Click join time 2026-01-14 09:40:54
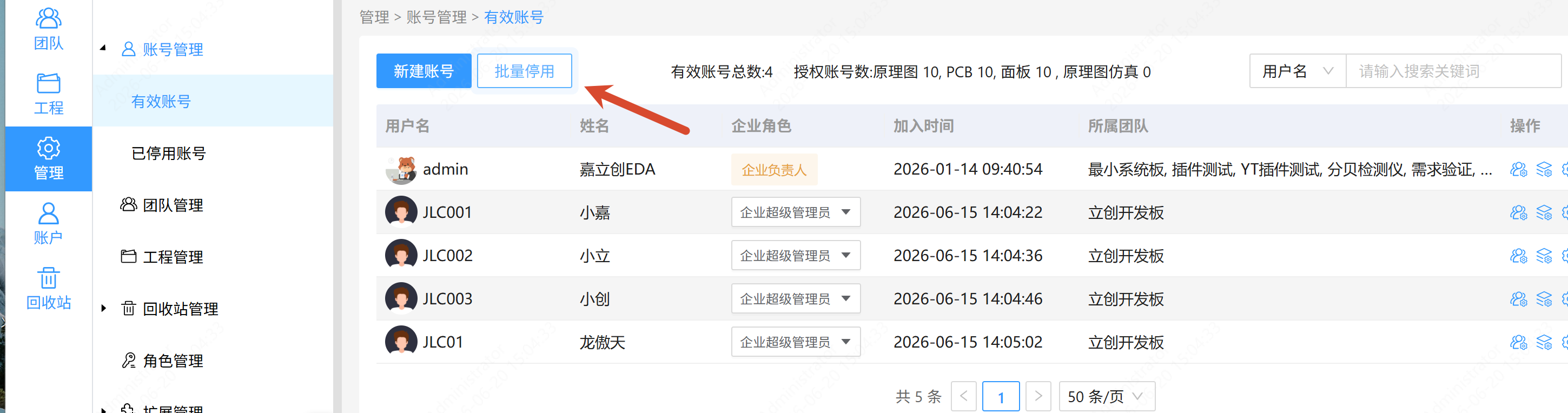 (968, 169)
